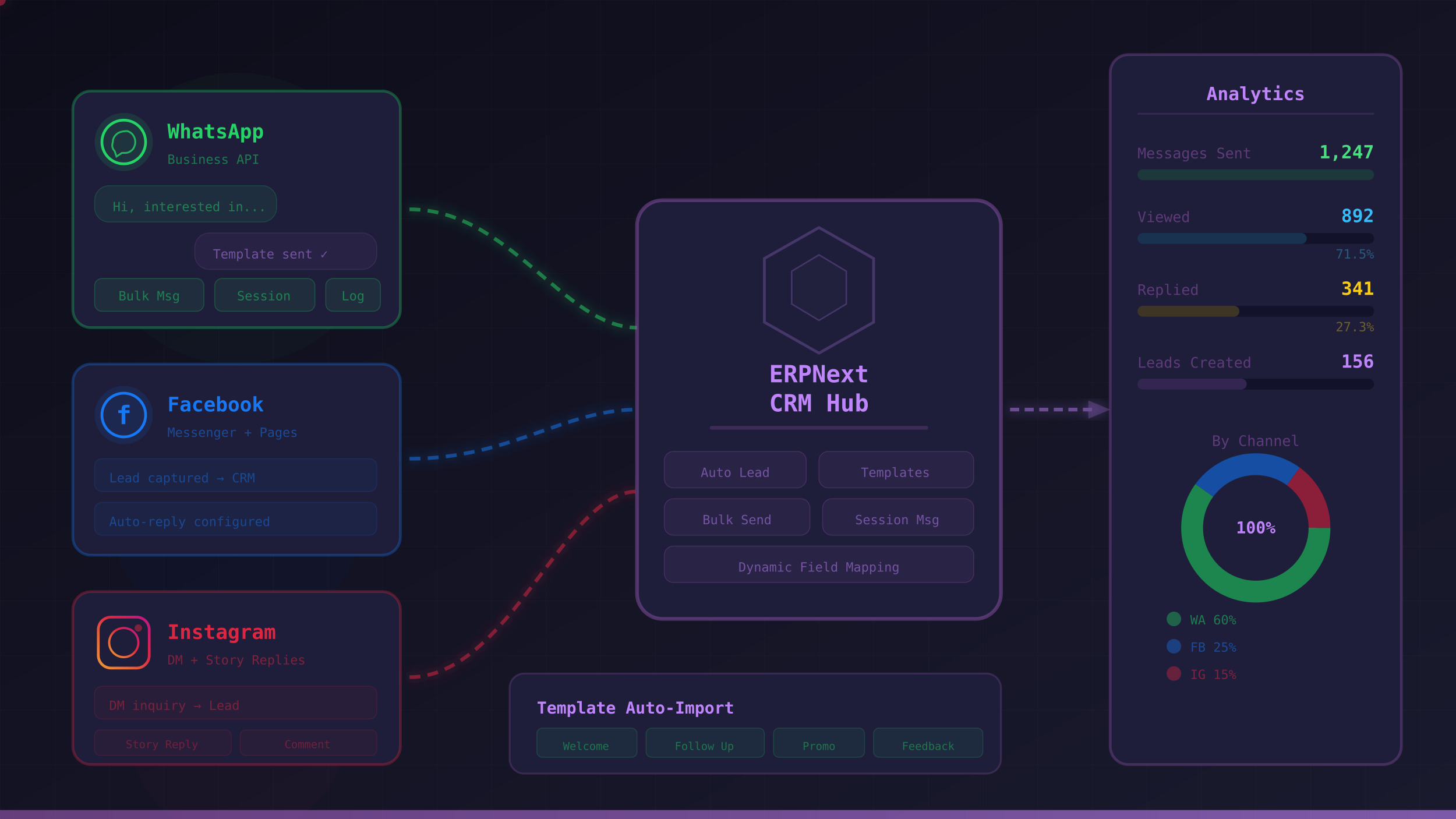Viewport: 1456px width, 819px height.
Task: Select the Promo template chip
Action: tap(819, 743)
